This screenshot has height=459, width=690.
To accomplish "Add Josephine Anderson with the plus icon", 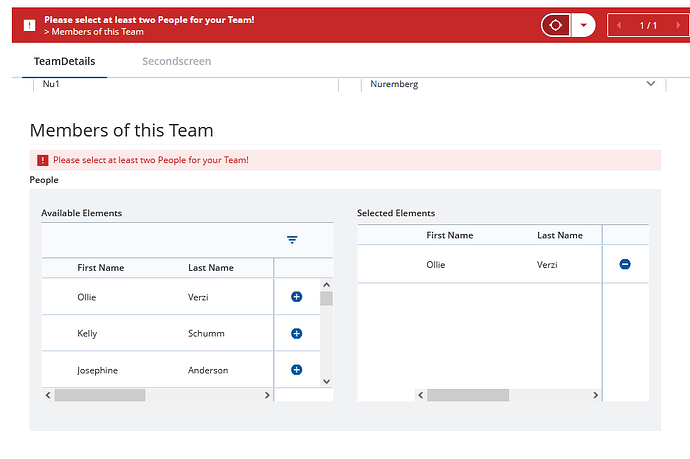I will click(297, 370).
